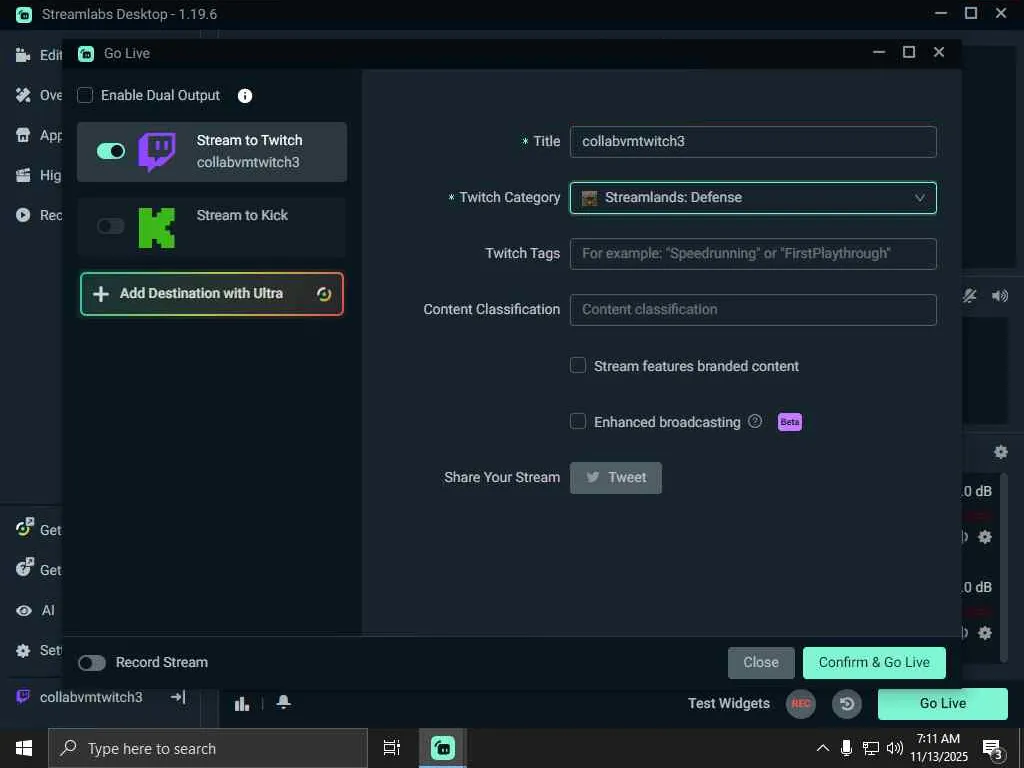Click the logout arrow next to collabvmtwitch3
1024x768 pixels.
[x=178, y=697]
